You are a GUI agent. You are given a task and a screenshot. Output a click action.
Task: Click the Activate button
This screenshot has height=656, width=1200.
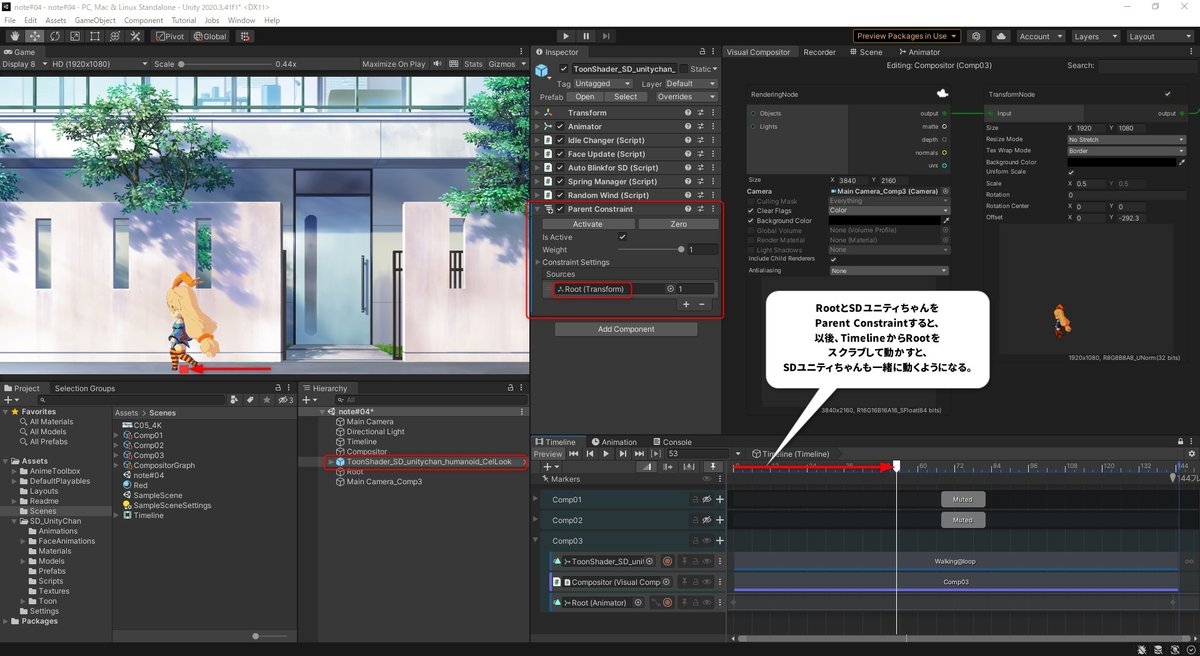pyautogui.click(x=587, y=224)
